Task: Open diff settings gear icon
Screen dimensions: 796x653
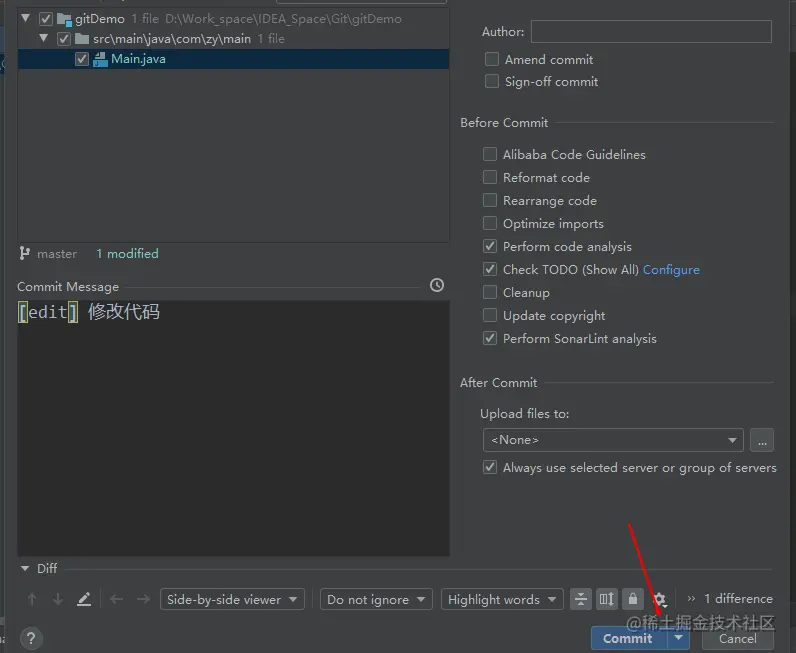Action: [x=659, y=599]
